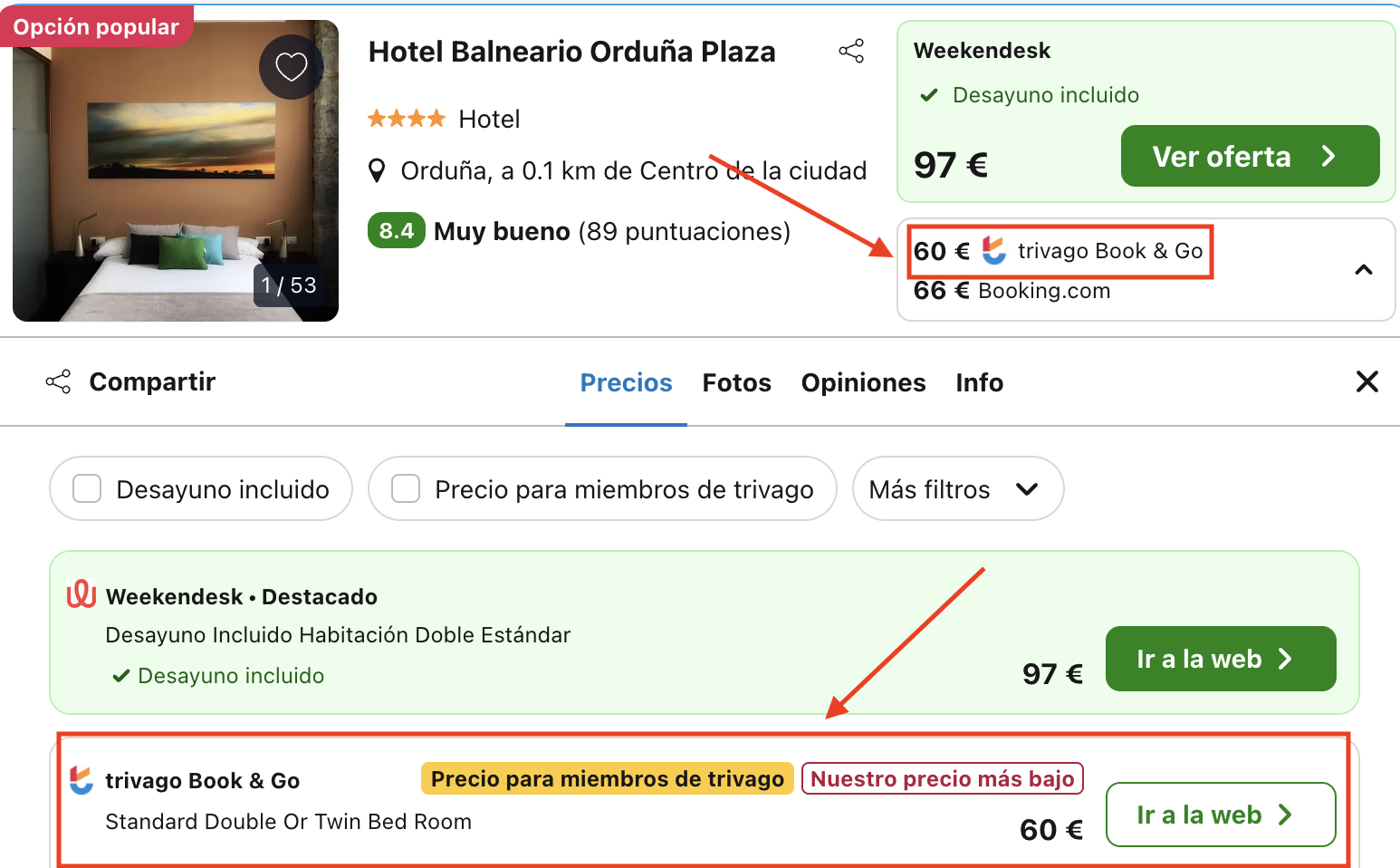Click the heart favorite icon on photo
Screen dimensions: 1400x868
tap(292, 67)
